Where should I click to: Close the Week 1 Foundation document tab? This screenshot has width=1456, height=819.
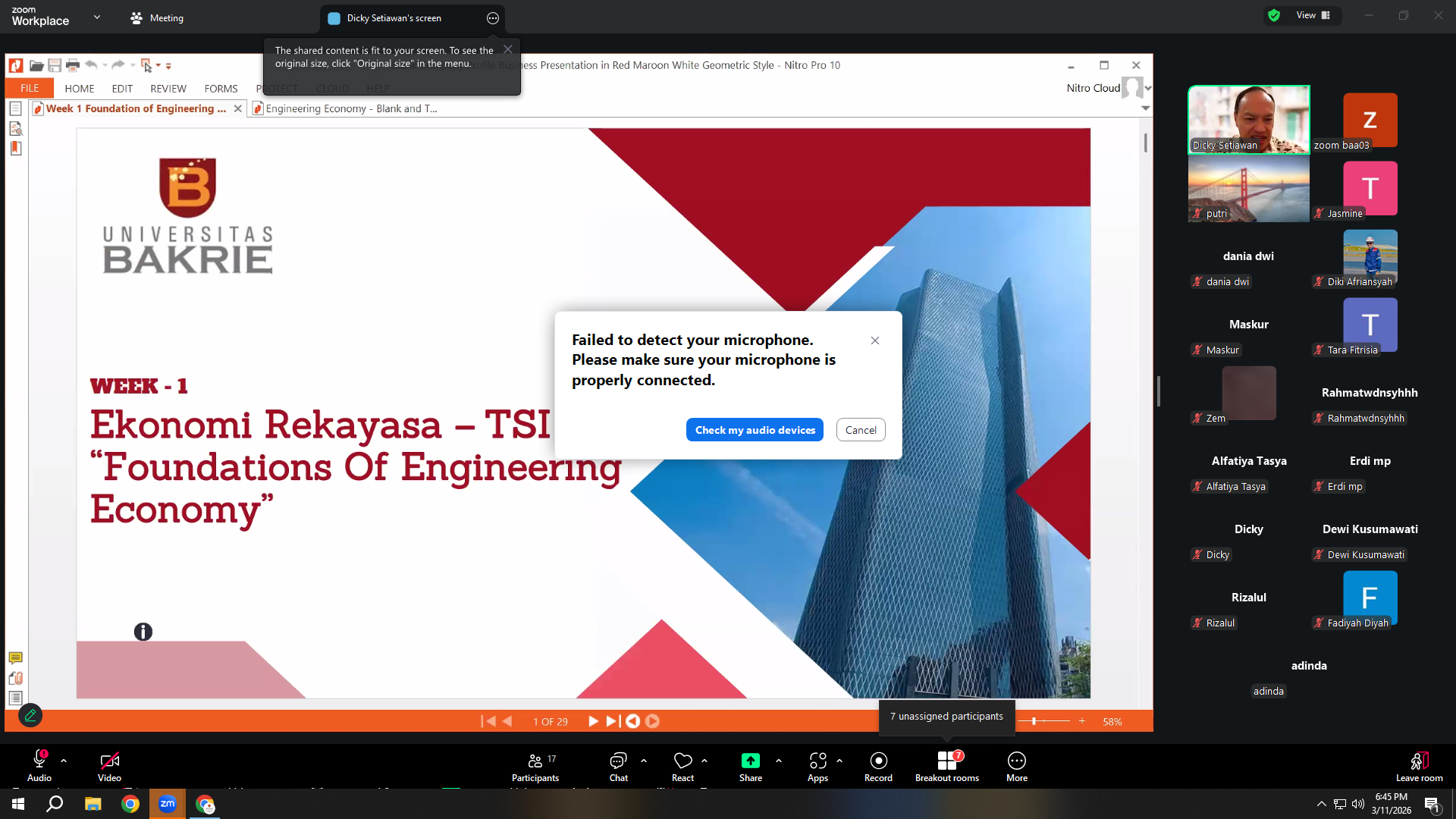pyautogui.click(x=238, y=108)
